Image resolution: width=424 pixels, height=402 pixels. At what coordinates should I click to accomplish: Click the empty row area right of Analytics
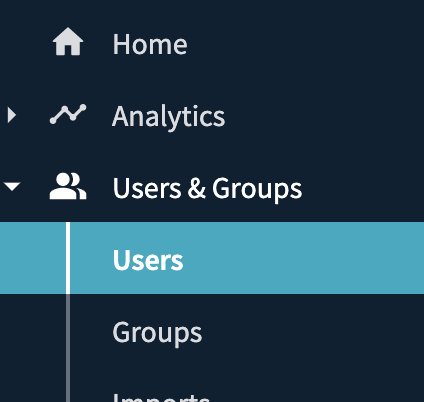tap(325, 116)
